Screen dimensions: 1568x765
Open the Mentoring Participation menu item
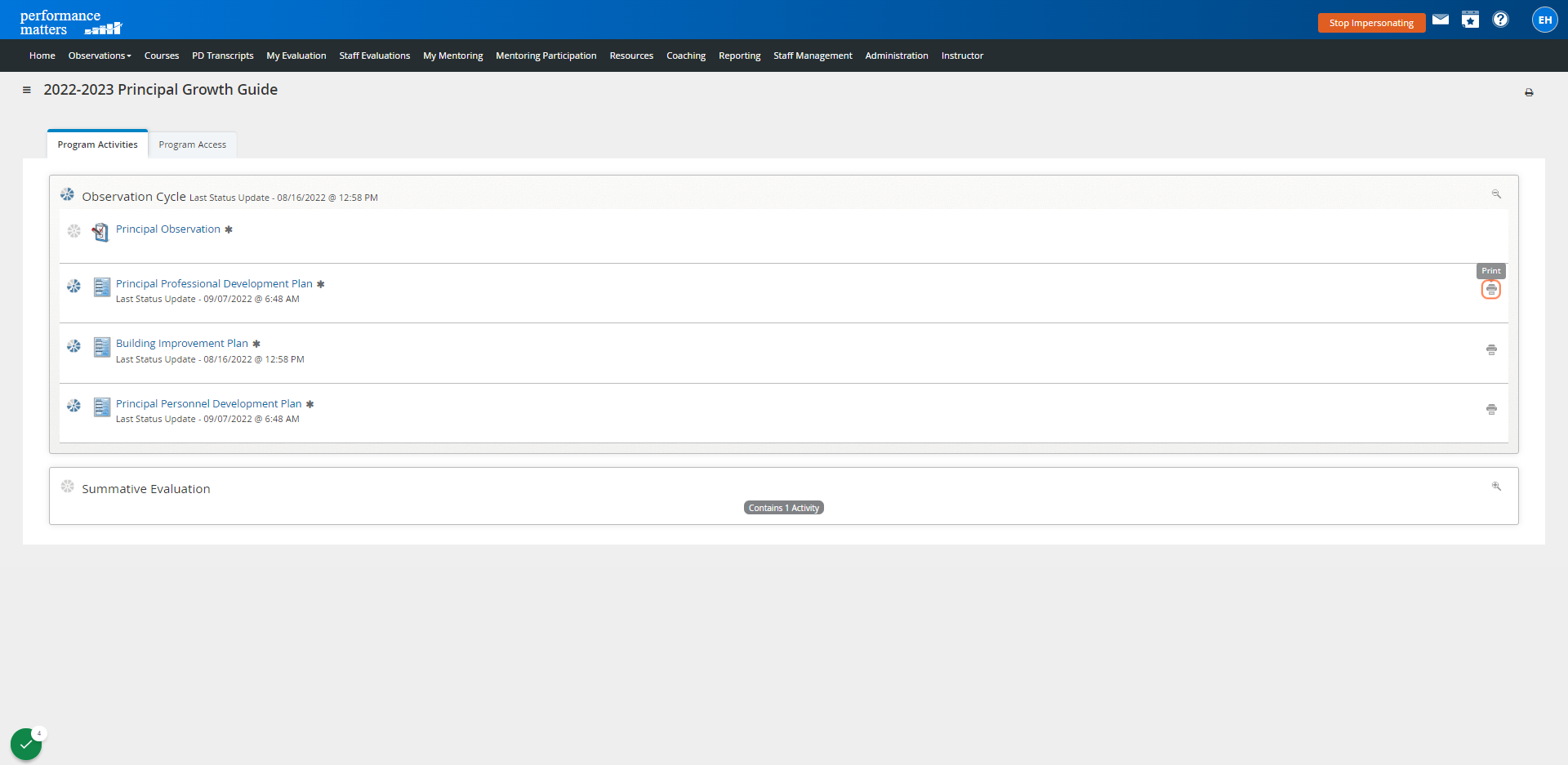[x=546, y=56]
